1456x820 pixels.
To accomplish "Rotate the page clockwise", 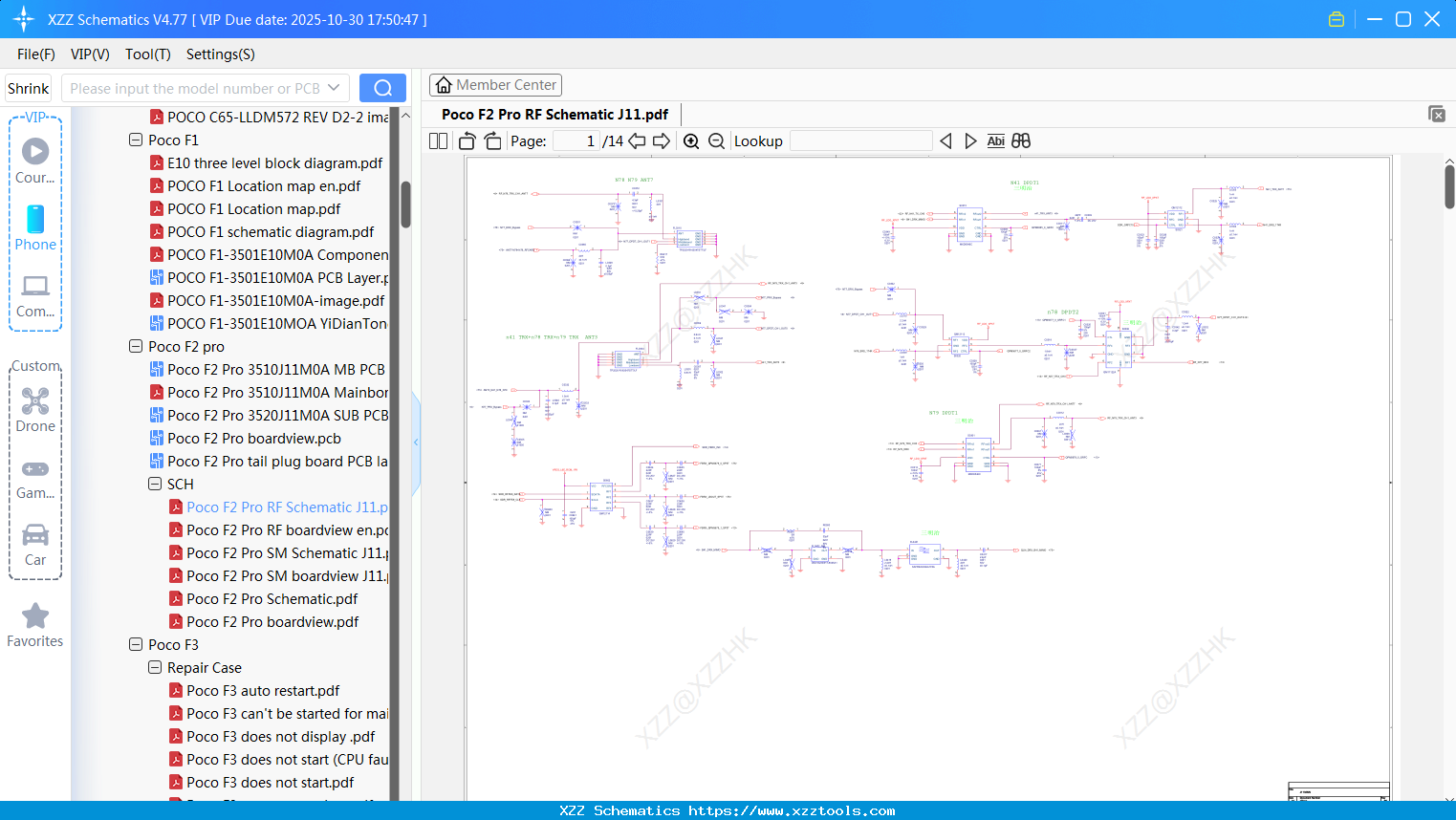I will [493, 141].
